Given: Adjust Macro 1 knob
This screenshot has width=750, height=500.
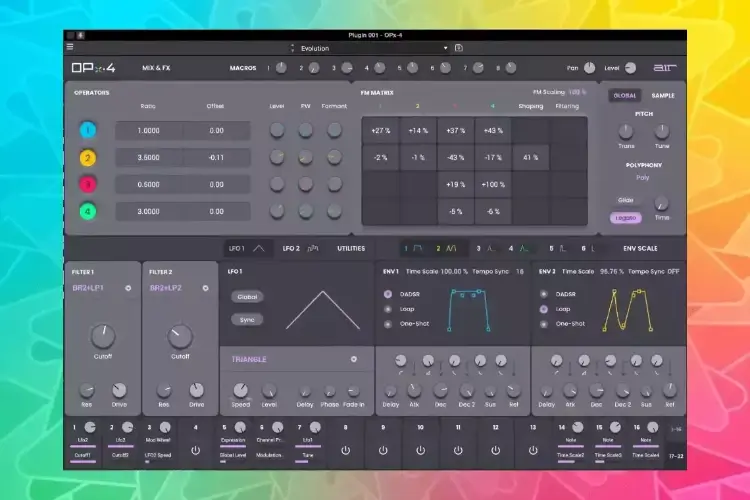Looking at the screenshot, I should 281,68.
